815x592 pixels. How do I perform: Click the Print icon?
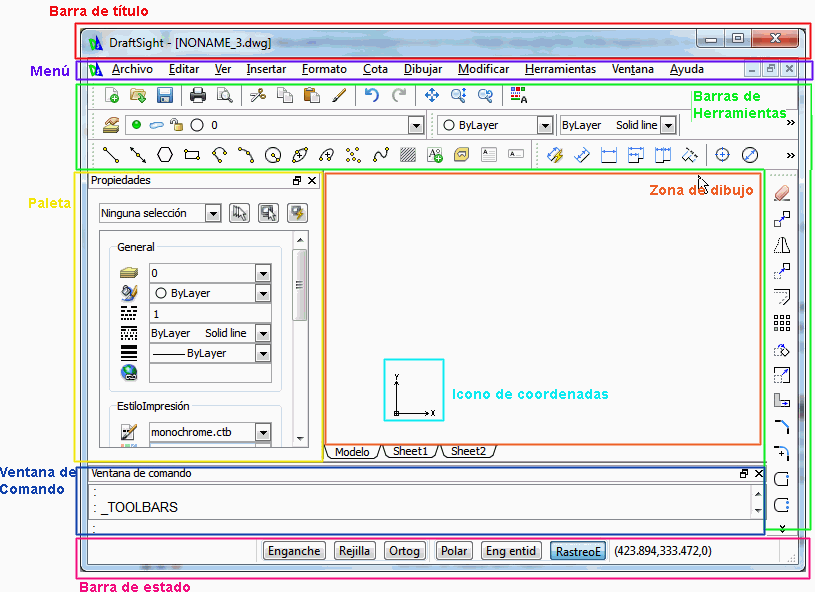click(198, 95)
